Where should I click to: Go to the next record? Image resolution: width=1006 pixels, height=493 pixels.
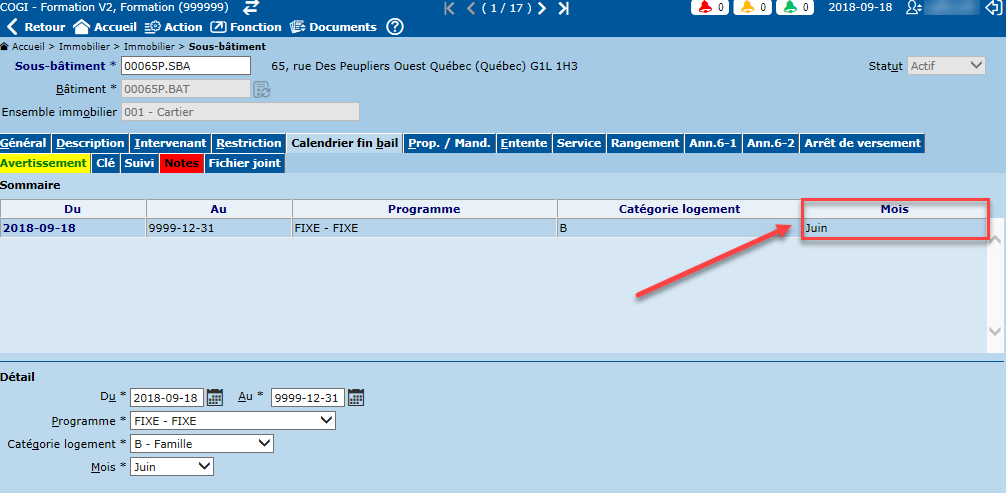tap(542, 9)
